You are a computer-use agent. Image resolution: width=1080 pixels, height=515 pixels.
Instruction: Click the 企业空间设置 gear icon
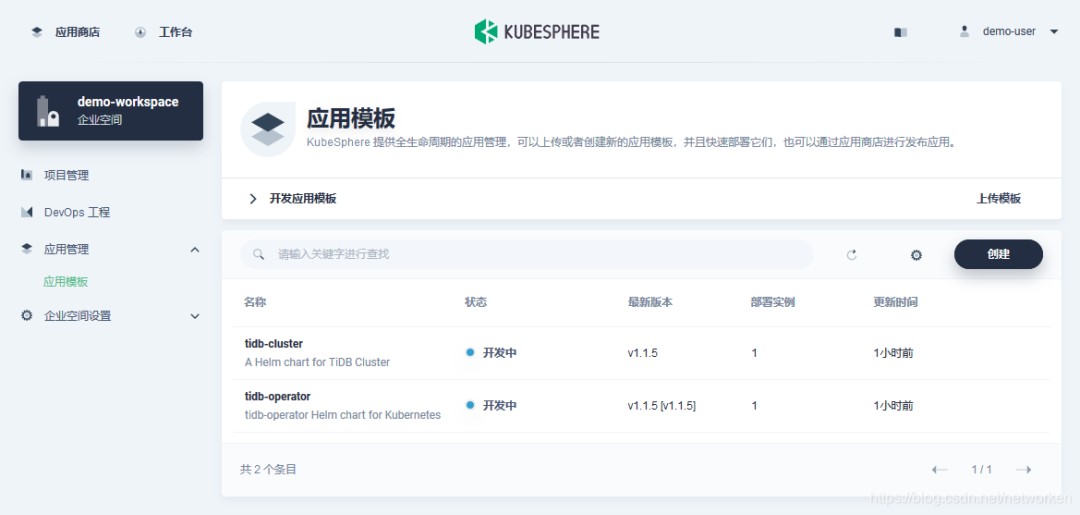pyautogui.click(x=27, y=316)
